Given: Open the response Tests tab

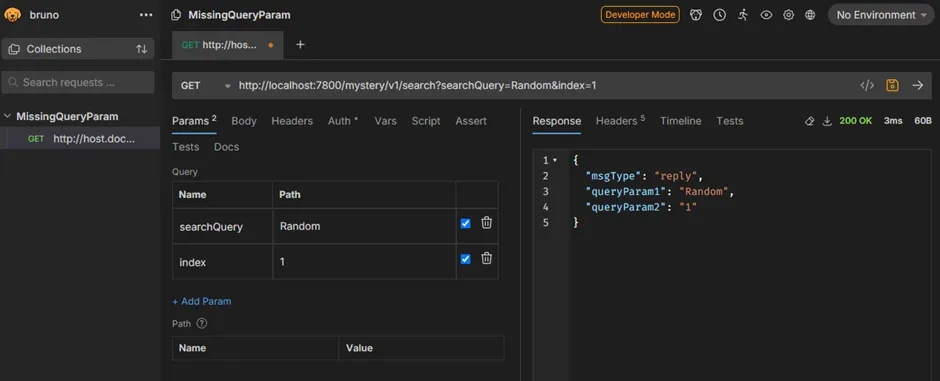Looking at the screenshot, I should point(730,121).
